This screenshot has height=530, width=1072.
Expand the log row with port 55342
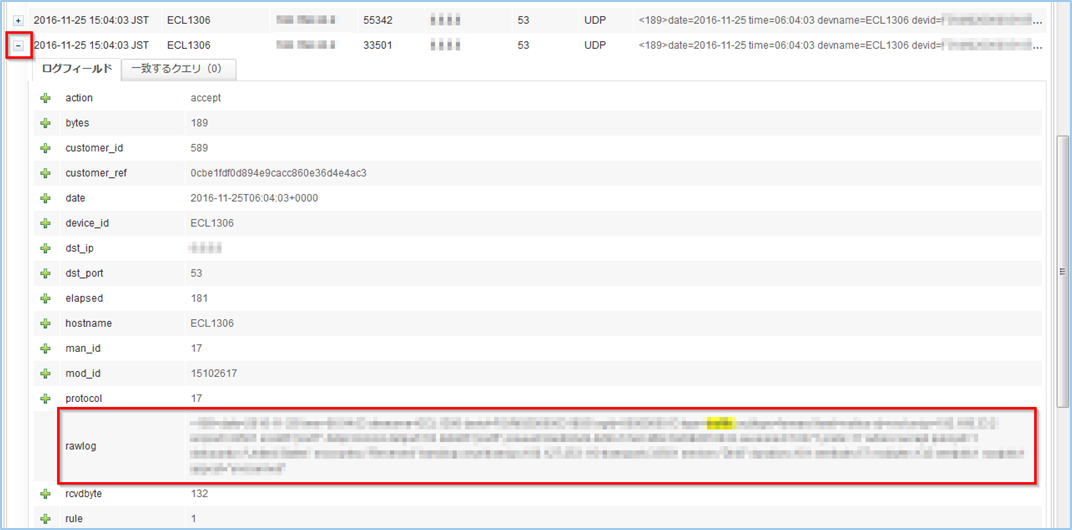point(18,21)
